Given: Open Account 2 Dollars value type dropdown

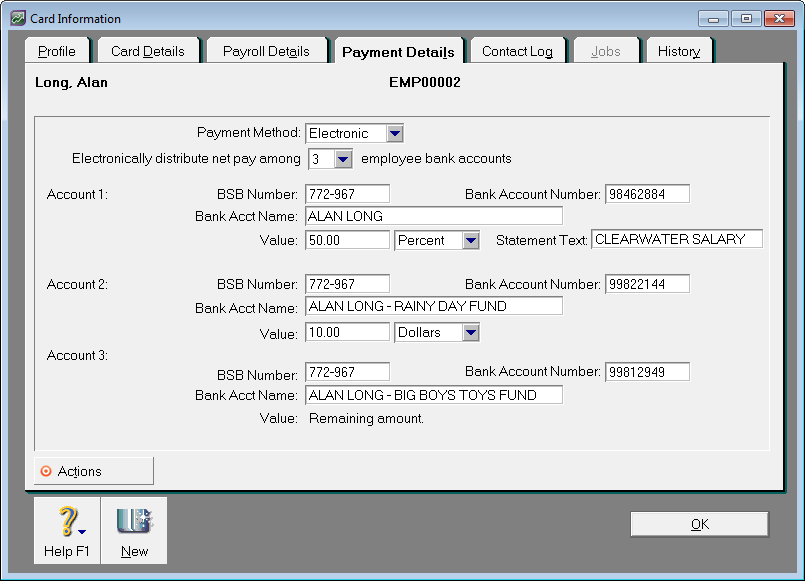Looking at the screenshot, I should [x=470, y=332].
